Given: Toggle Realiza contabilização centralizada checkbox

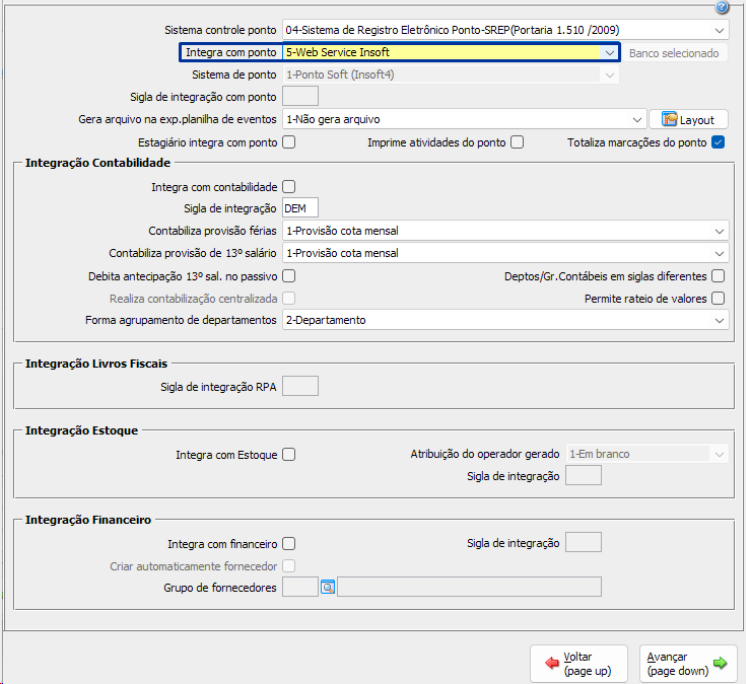Looking at the screenshot, I should click(x=289, y=298).
